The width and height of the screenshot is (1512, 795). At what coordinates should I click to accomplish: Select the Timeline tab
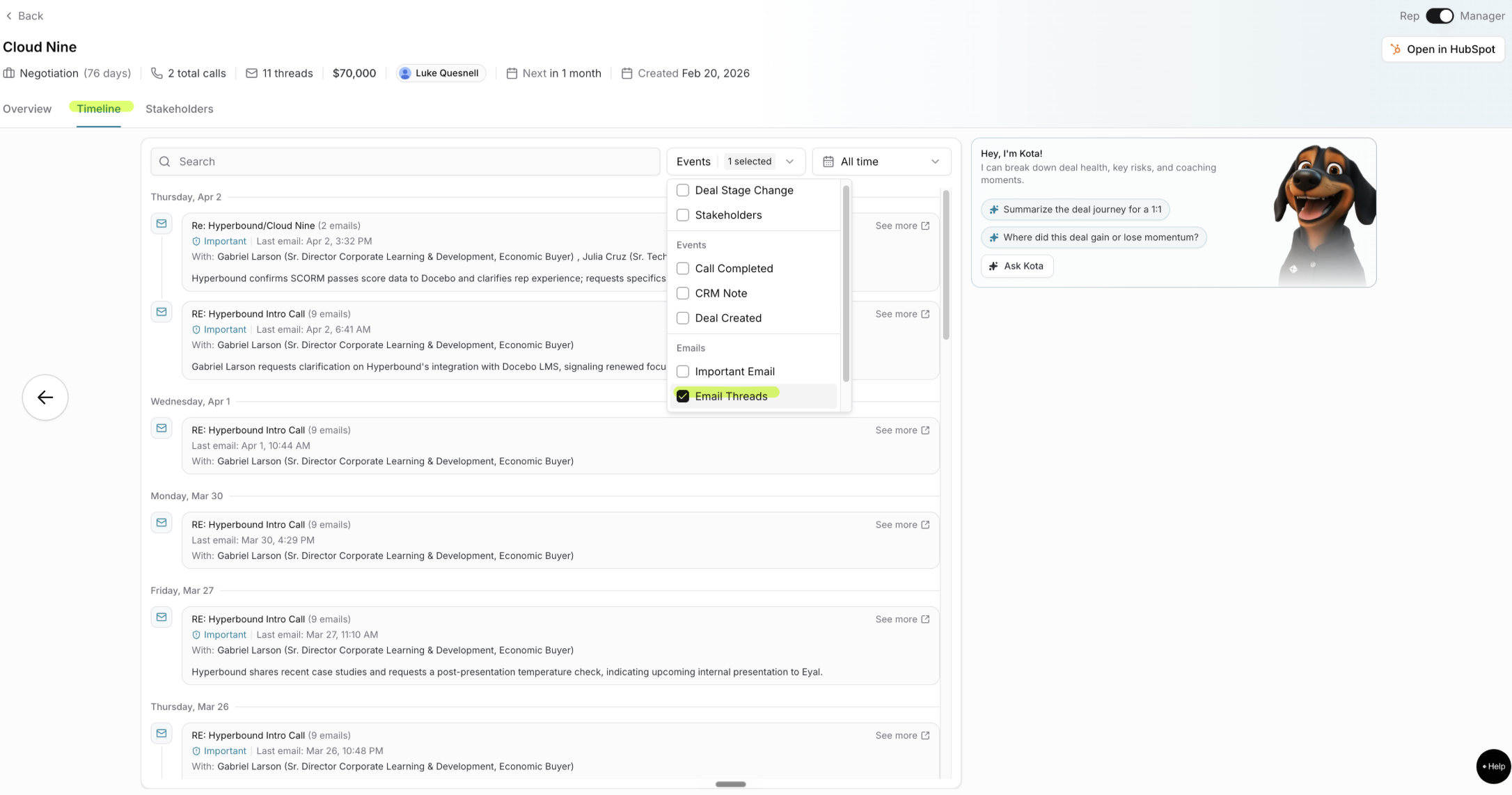tap(99, 109)
